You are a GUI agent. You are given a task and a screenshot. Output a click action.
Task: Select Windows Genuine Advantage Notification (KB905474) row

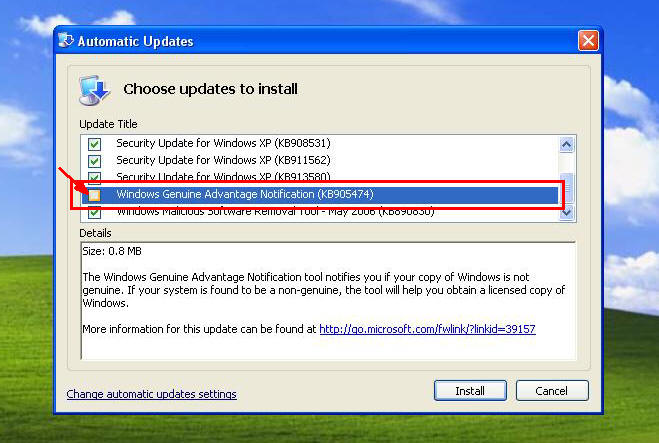pos(320,194)
